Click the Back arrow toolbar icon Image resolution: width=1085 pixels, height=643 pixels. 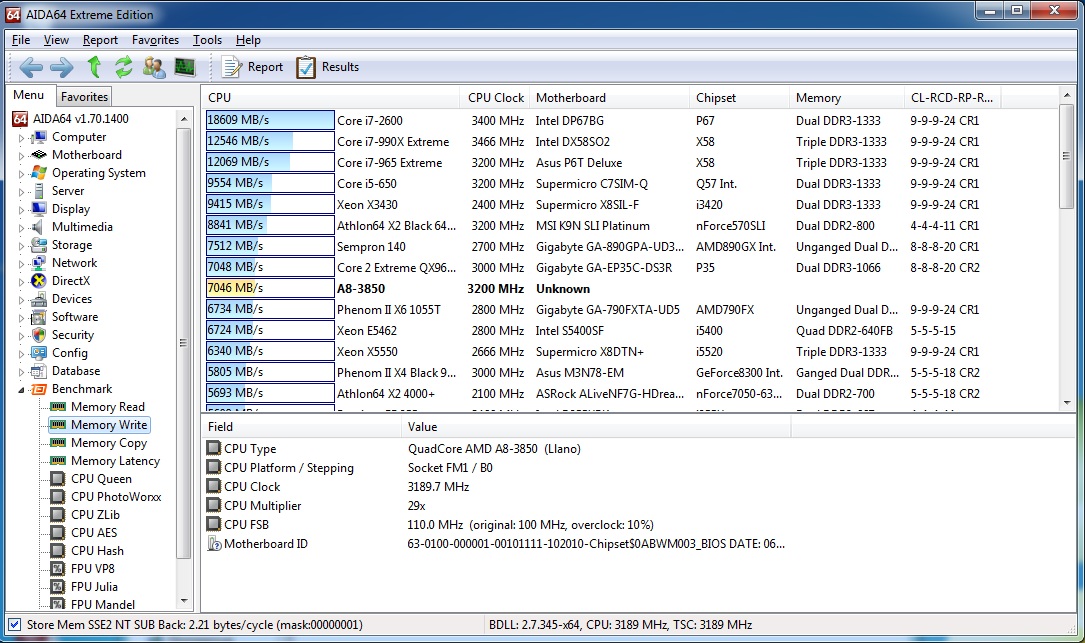pos(31,67)
